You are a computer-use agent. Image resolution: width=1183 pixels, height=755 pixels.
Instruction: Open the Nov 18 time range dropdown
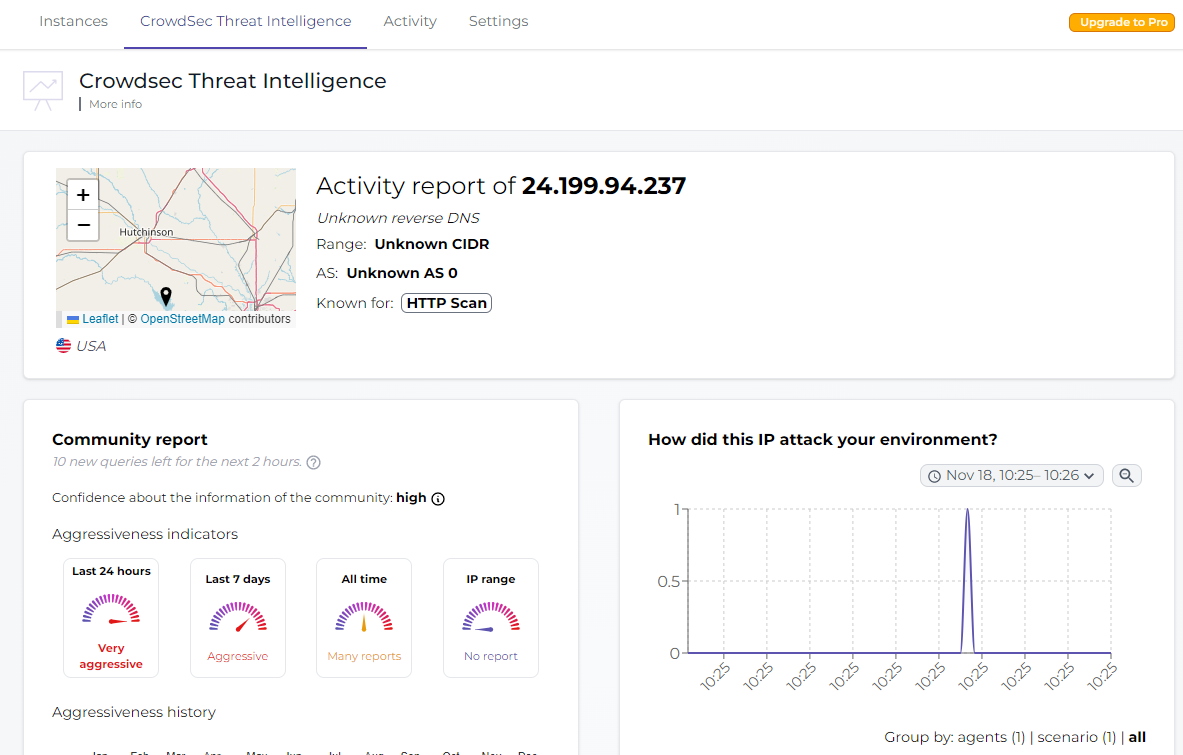tap(1011, 476)
